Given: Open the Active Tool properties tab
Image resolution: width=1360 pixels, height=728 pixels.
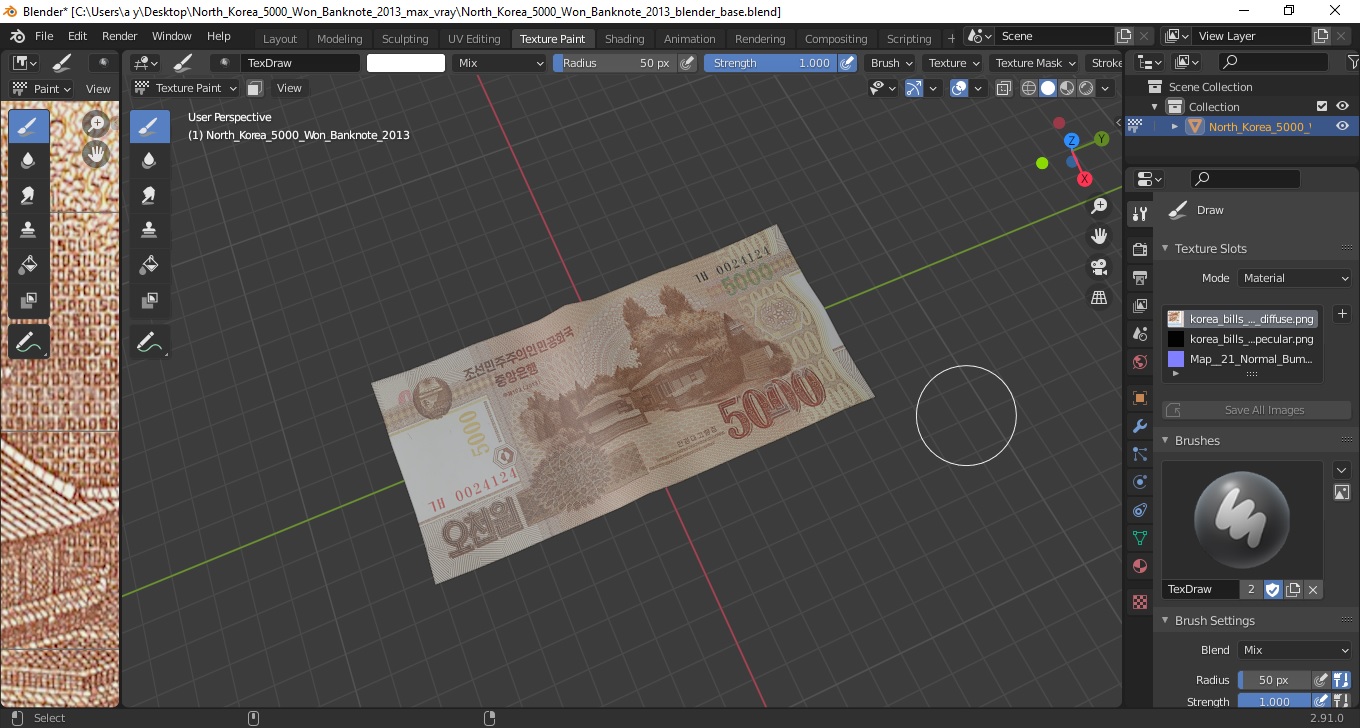Looking at the screenshot, I should point(1139,213).
